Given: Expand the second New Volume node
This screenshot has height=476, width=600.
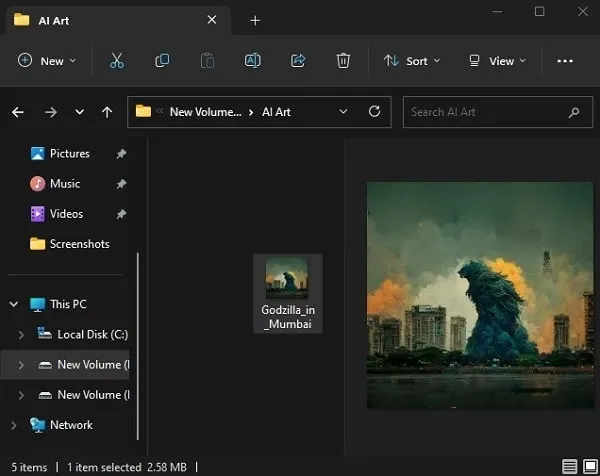Looking at the screenshot, I should click(x=21, y=395).
